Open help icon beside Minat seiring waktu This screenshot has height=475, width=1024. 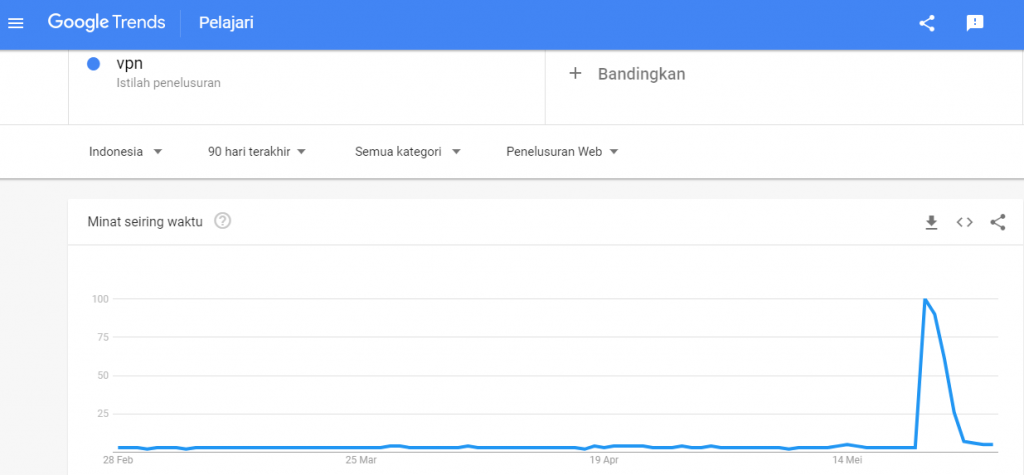[223, 221]
